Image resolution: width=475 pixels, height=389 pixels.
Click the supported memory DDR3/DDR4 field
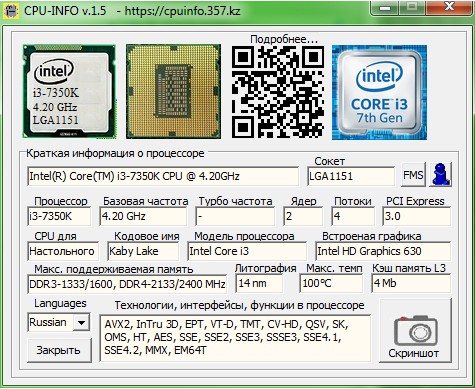[127, 284]
